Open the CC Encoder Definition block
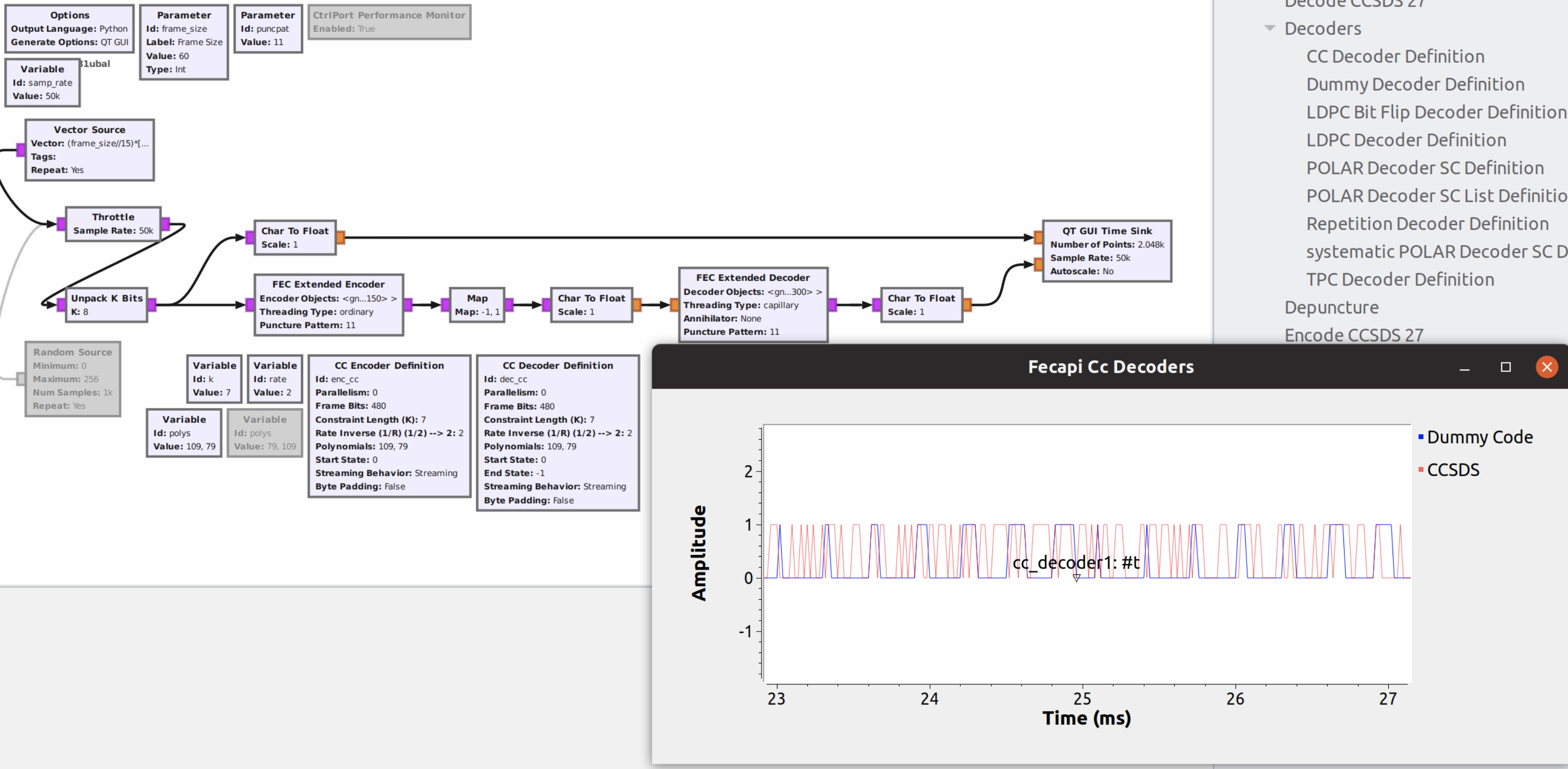1568x769 pixels. (x=389, y=426)
